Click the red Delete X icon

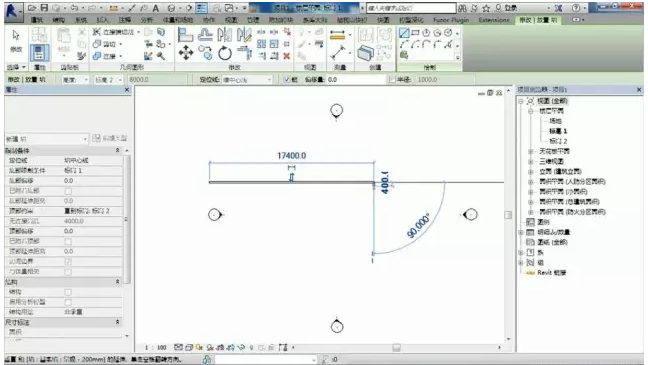286,55
